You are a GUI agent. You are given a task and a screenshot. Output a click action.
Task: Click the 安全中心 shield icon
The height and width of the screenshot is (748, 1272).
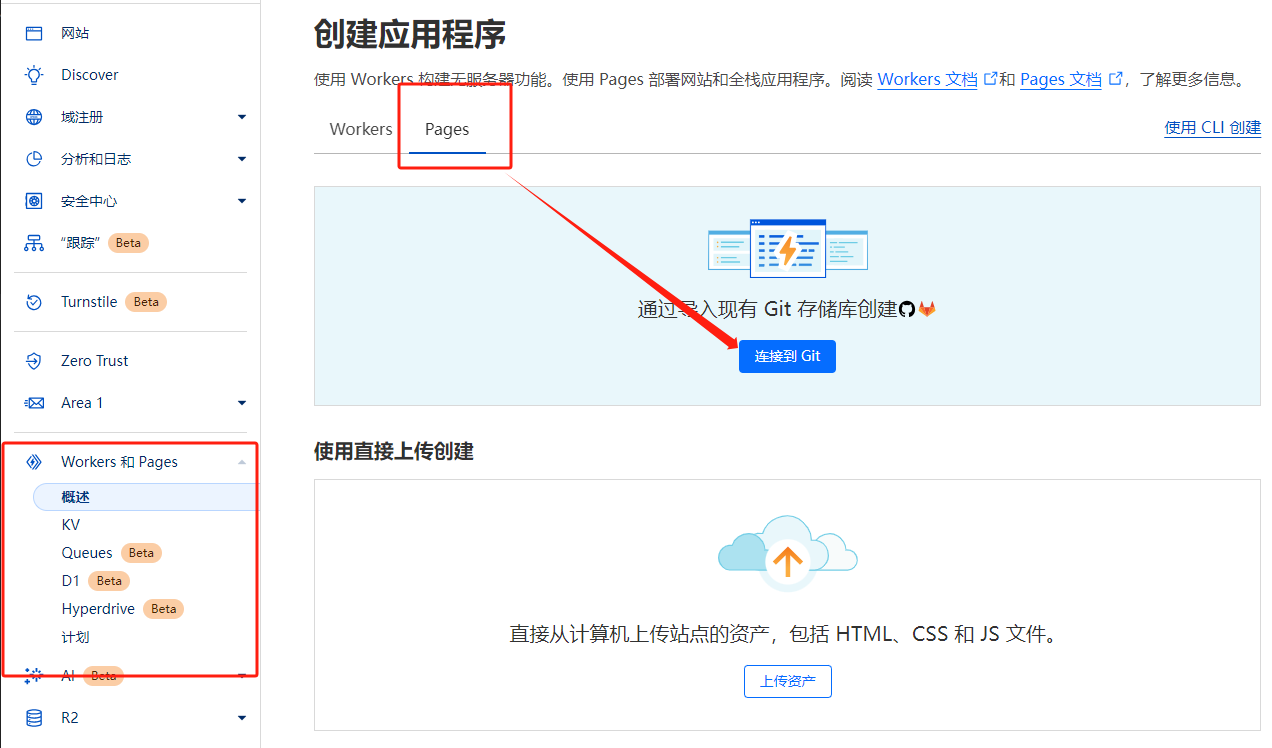(x=34, y=201)
